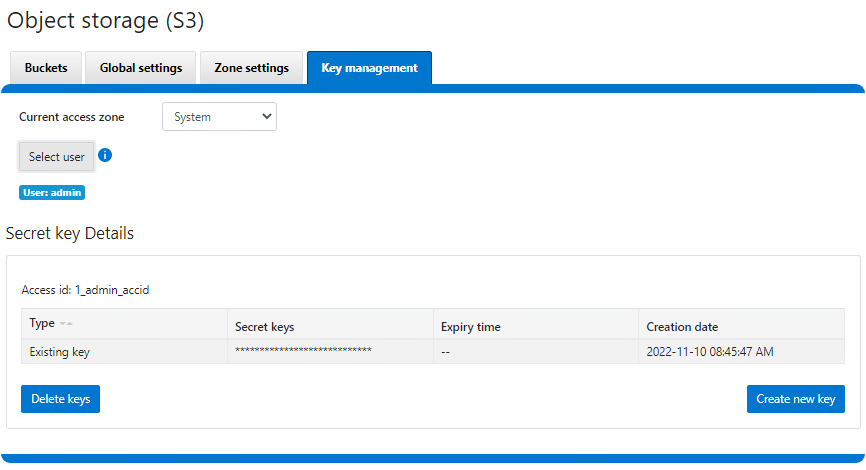866x470 pixels.
Task: Select the Existing key row cell
Action: (x=60, y=352)
